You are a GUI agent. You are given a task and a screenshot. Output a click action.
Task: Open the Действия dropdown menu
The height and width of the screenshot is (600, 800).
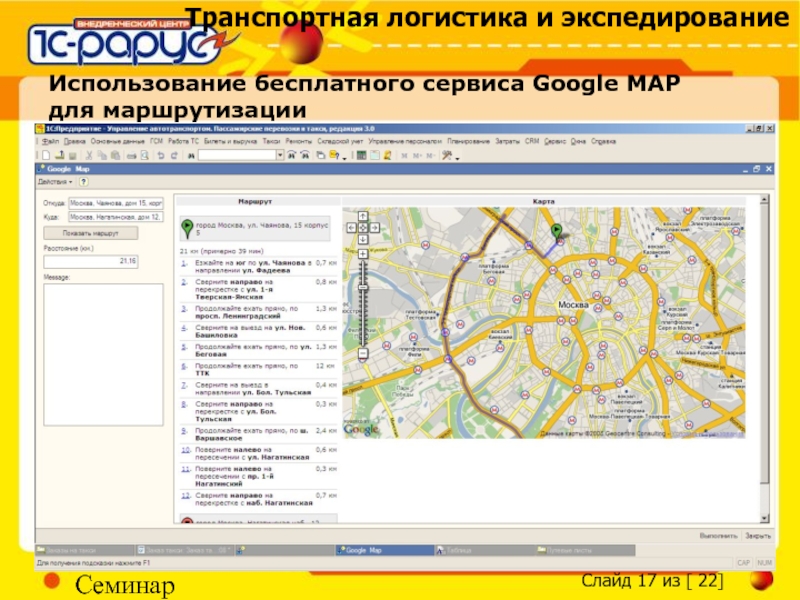[55, 182]
